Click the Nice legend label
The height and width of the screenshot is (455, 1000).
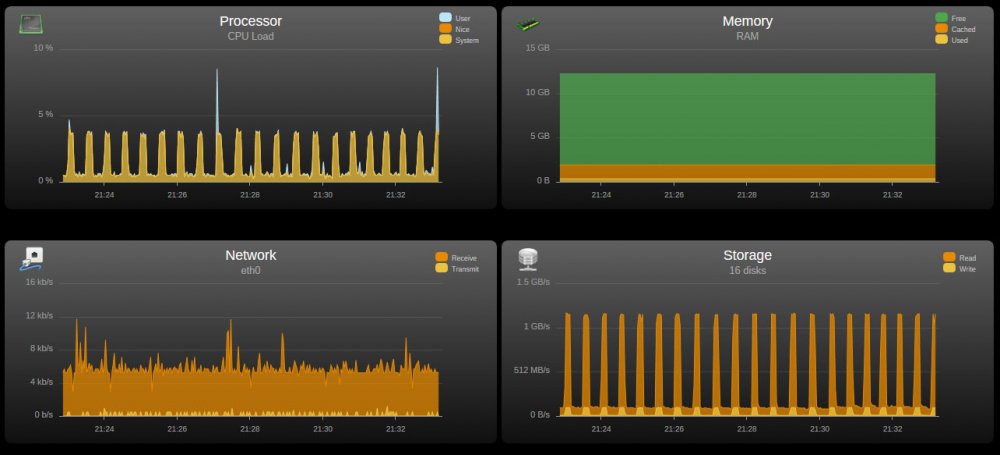462,29
